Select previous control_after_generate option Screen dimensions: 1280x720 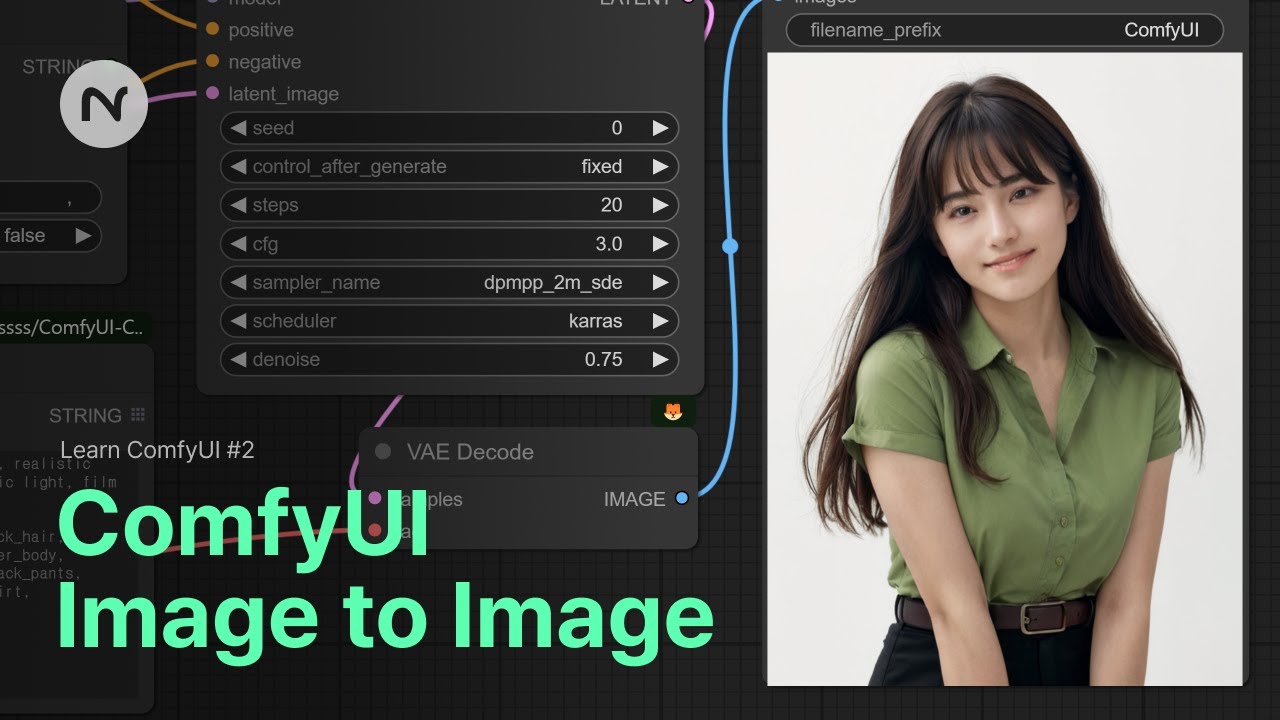click(x=238, y=167)
